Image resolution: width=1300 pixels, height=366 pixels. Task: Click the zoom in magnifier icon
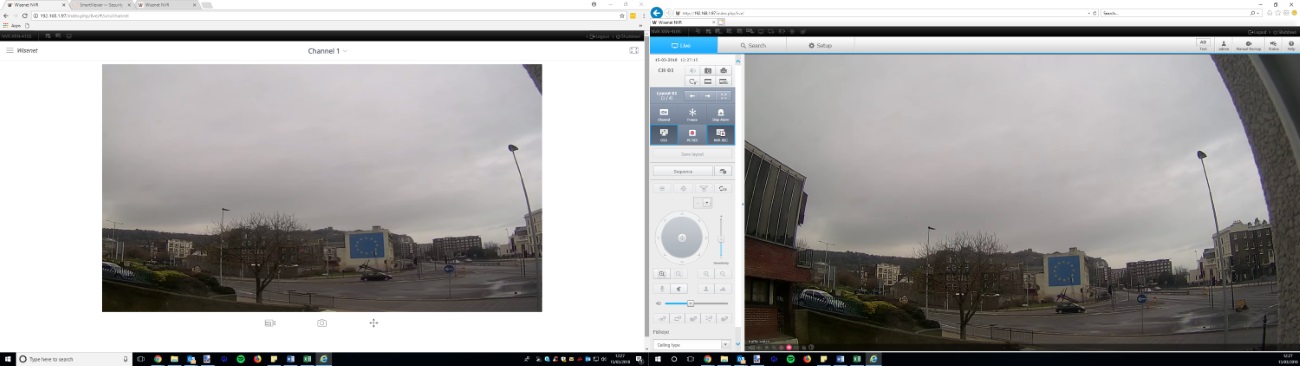tap(662, 273)
